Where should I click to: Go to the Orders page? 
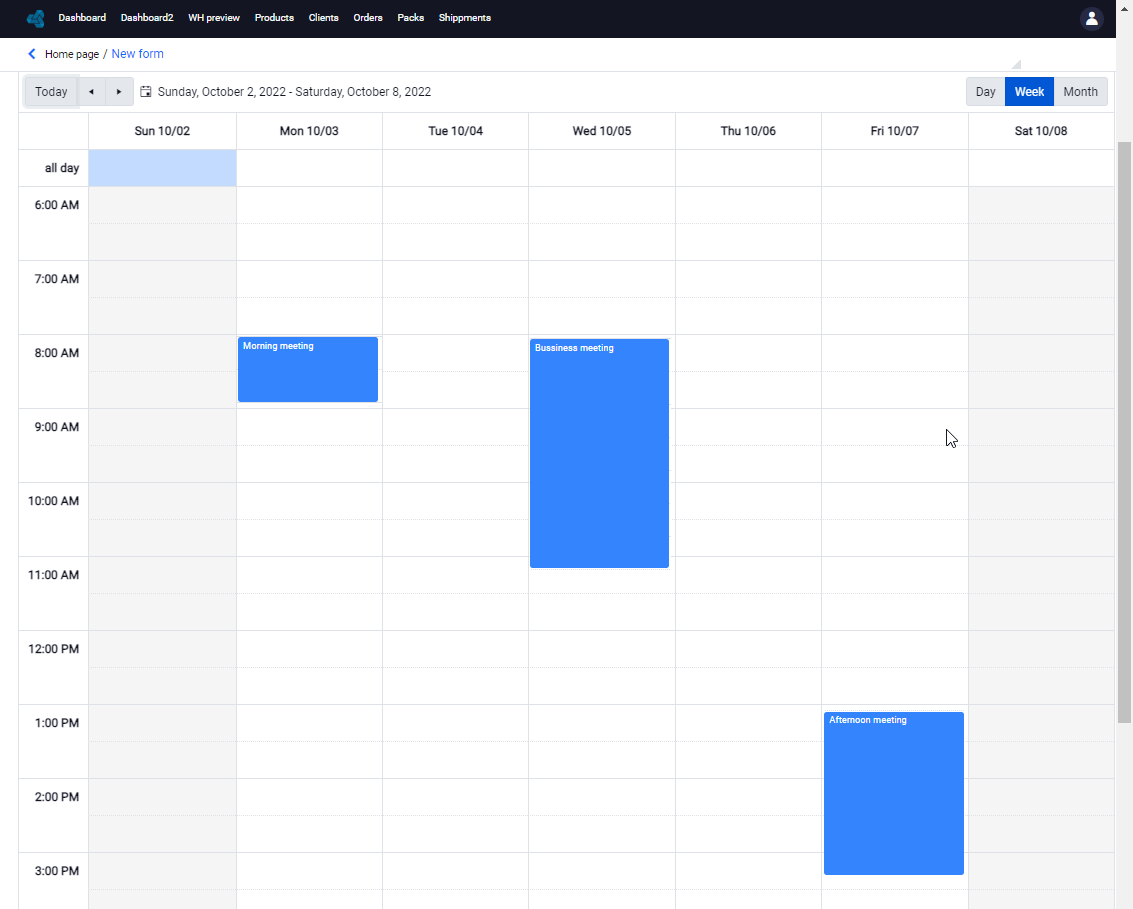click(x=368, y=18)
